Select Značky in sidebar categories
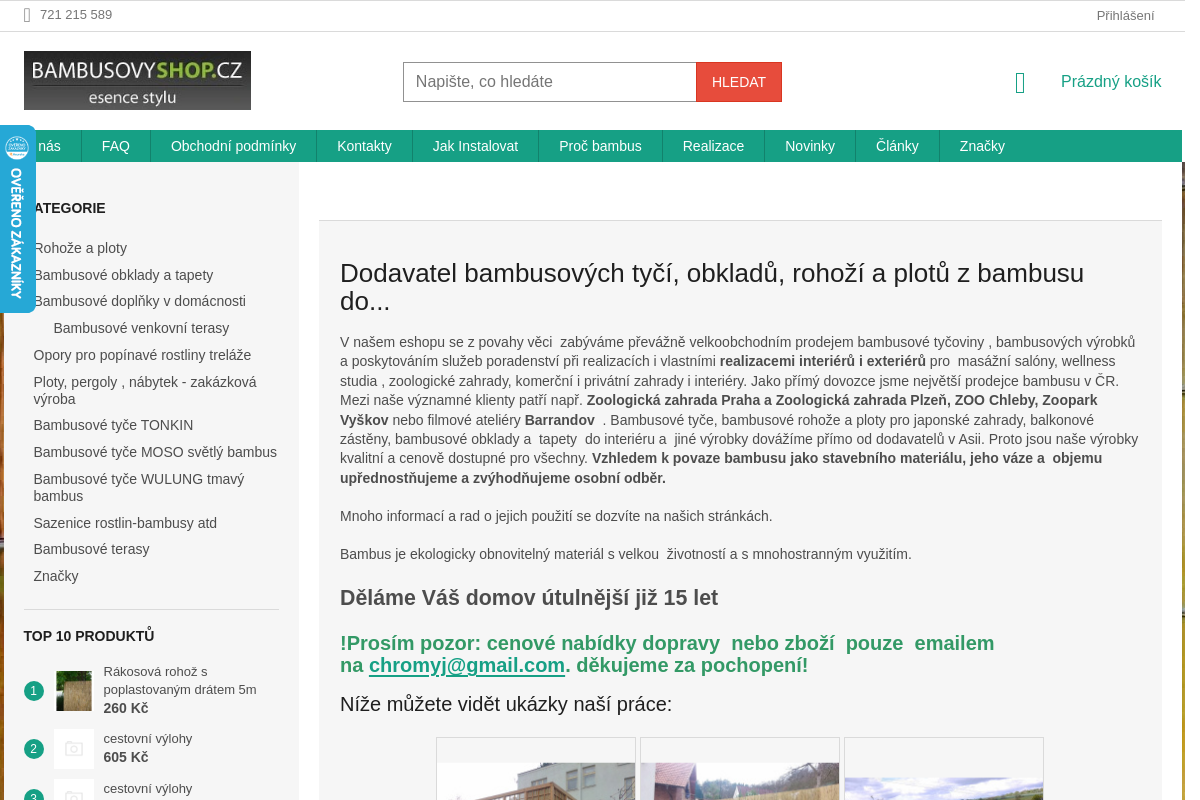The width and height of the screenshot is (1200, 800). (56, 576)
